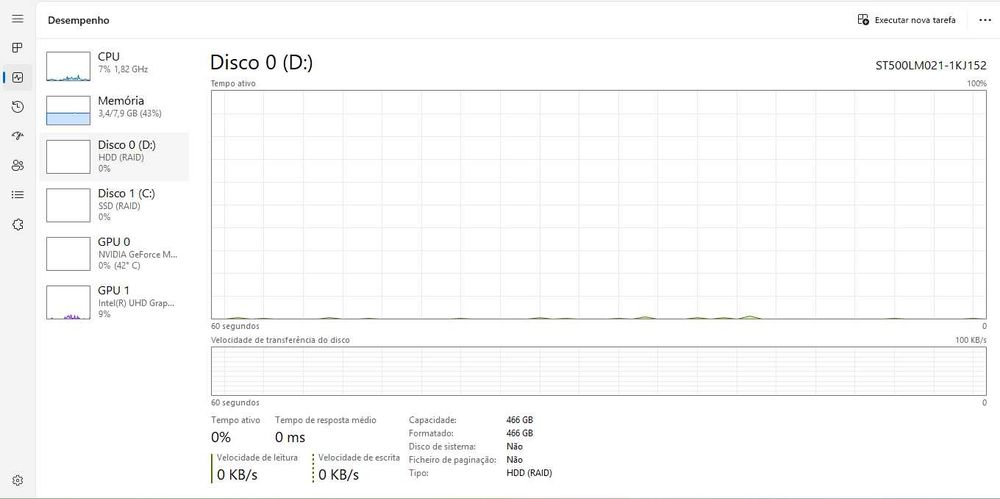Select the Memória performance entry
The image size is (1000, 499).
click(114, 108)
